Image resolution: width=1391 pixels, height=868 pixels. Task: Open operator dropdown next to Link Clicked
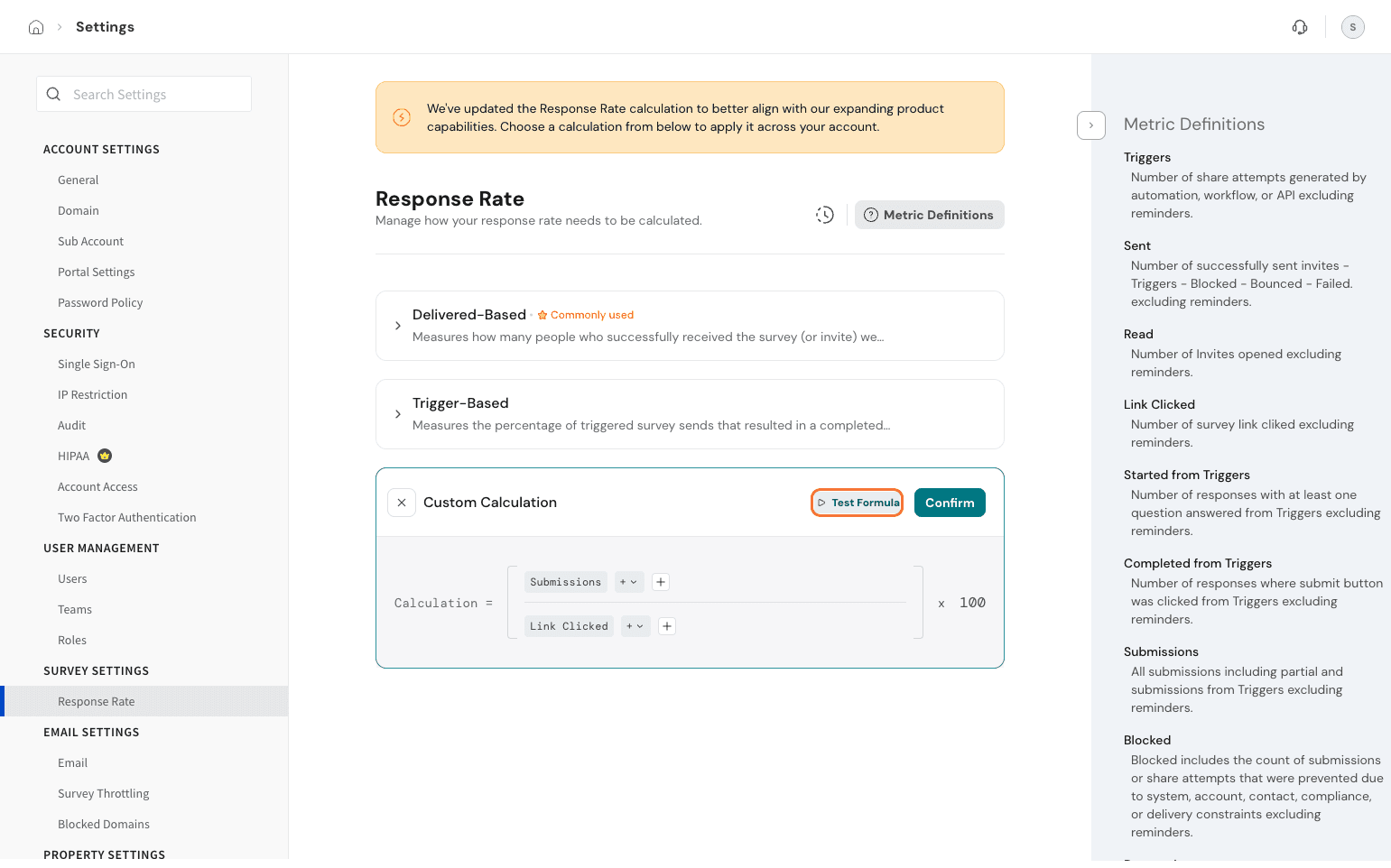pyautogui.click(x=635, y=626)
